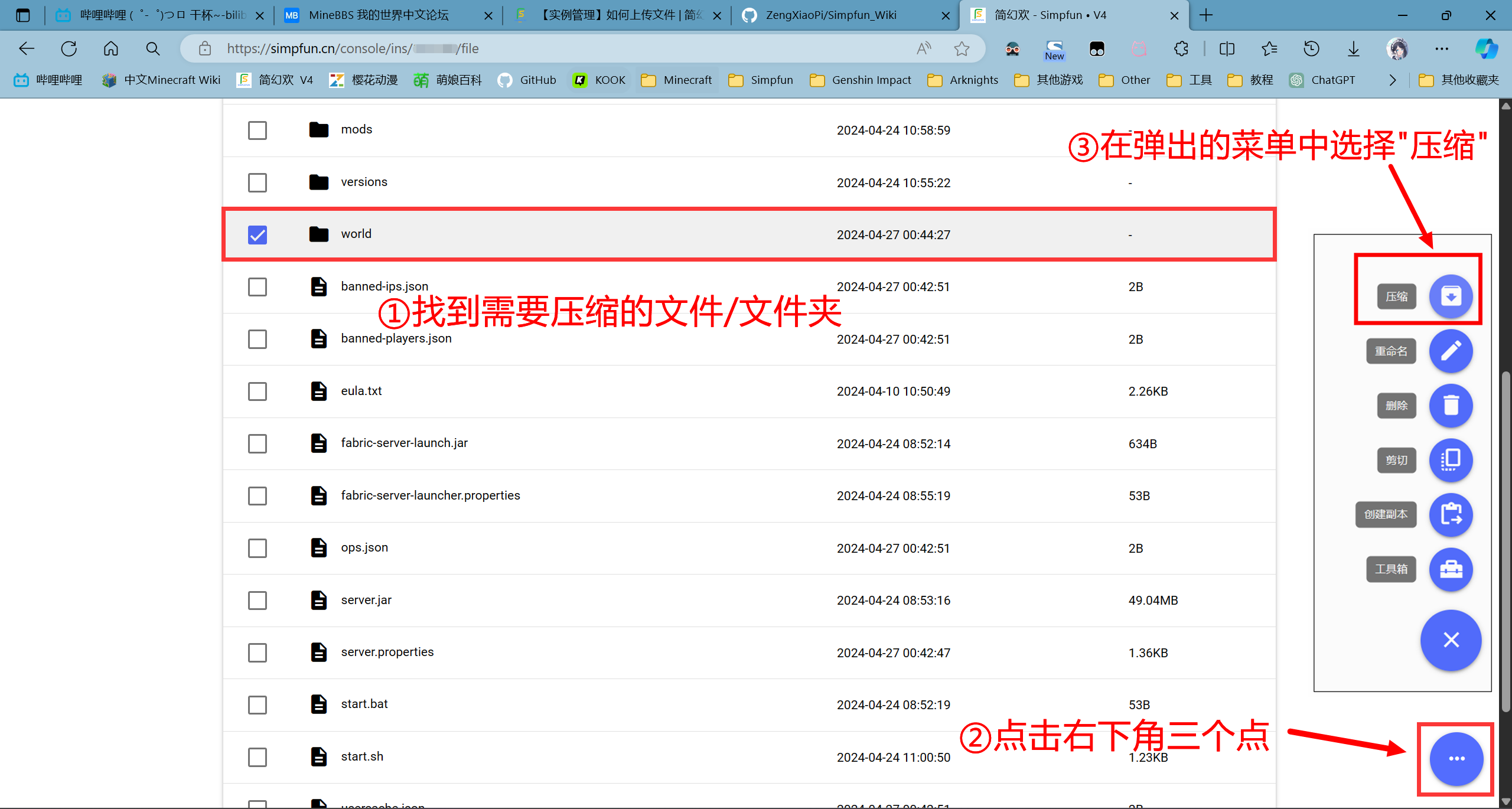Open the Copilot icon in the toolbar
Screen dimensions: 1512x809
pos(1485,48)
